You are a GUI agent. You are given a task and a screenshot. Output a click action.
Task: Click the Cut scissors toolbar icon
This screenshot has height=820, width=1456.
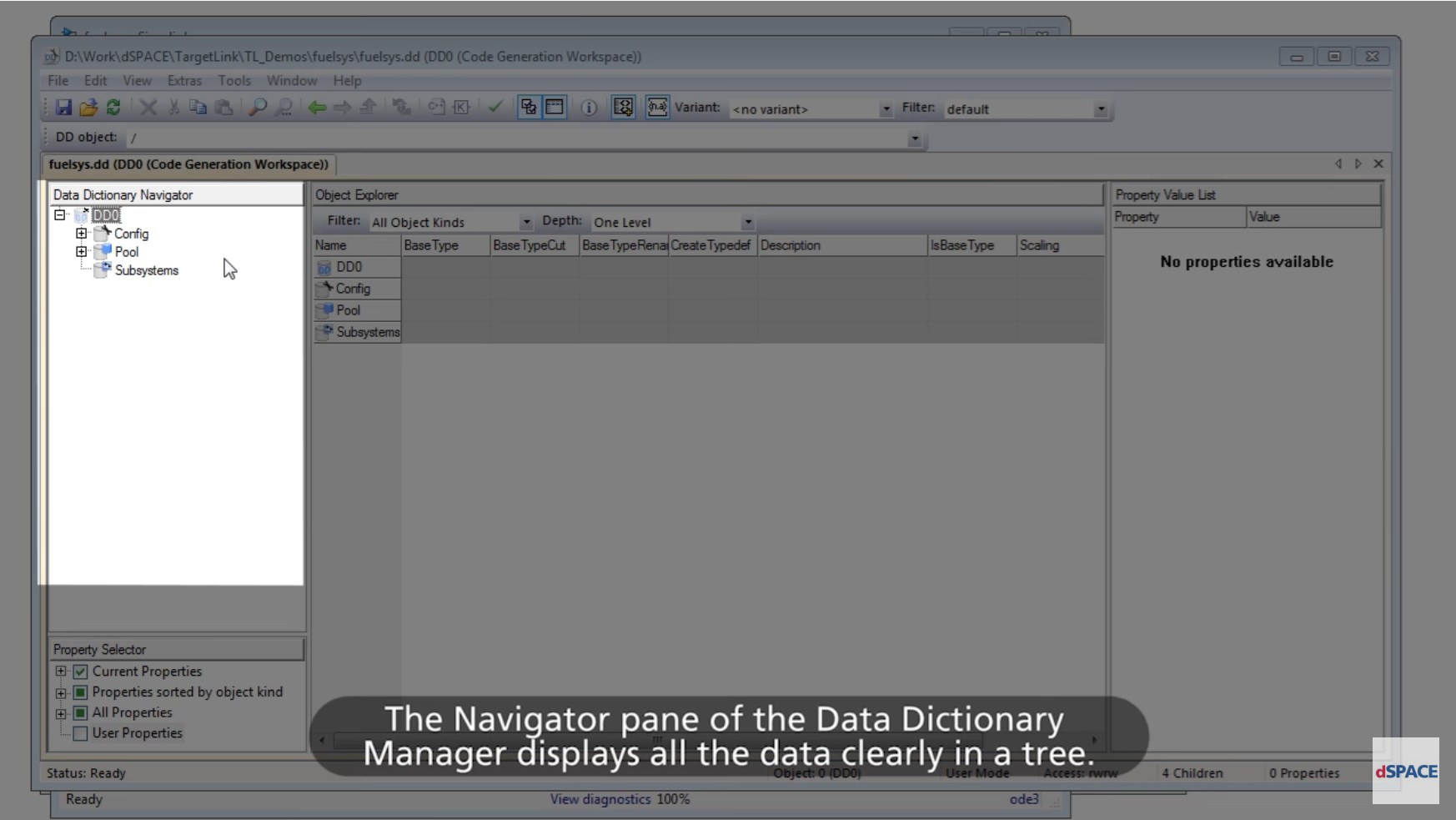click(x=174, y=108)
